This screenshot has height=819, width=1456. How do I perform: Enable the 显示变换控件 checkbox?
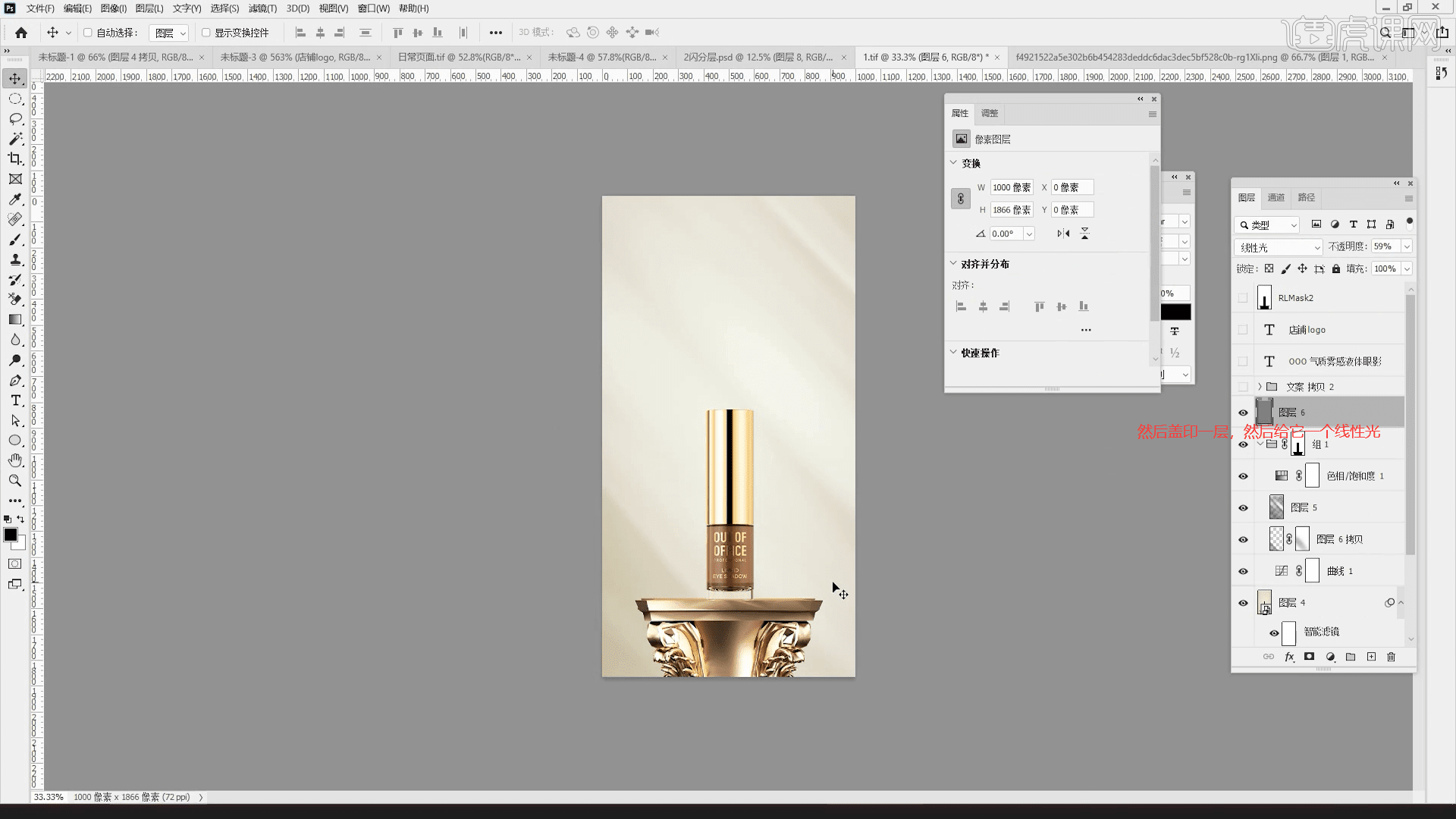tap(206, 33)
